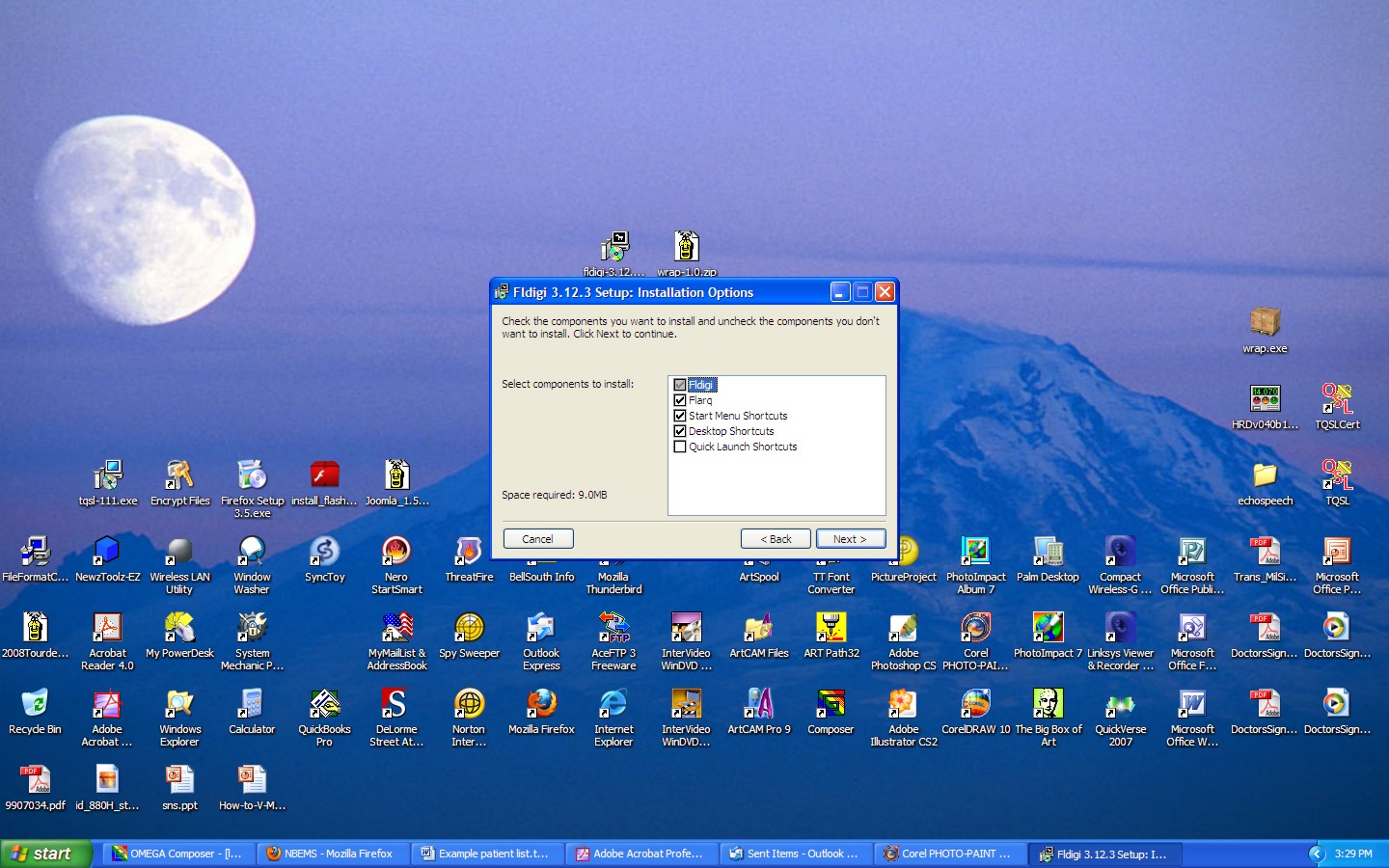Image resolution: width=1389 pixels, height=868 pixels.
Task: Select the Palm Desktop icon
Action: (1048, 552)
